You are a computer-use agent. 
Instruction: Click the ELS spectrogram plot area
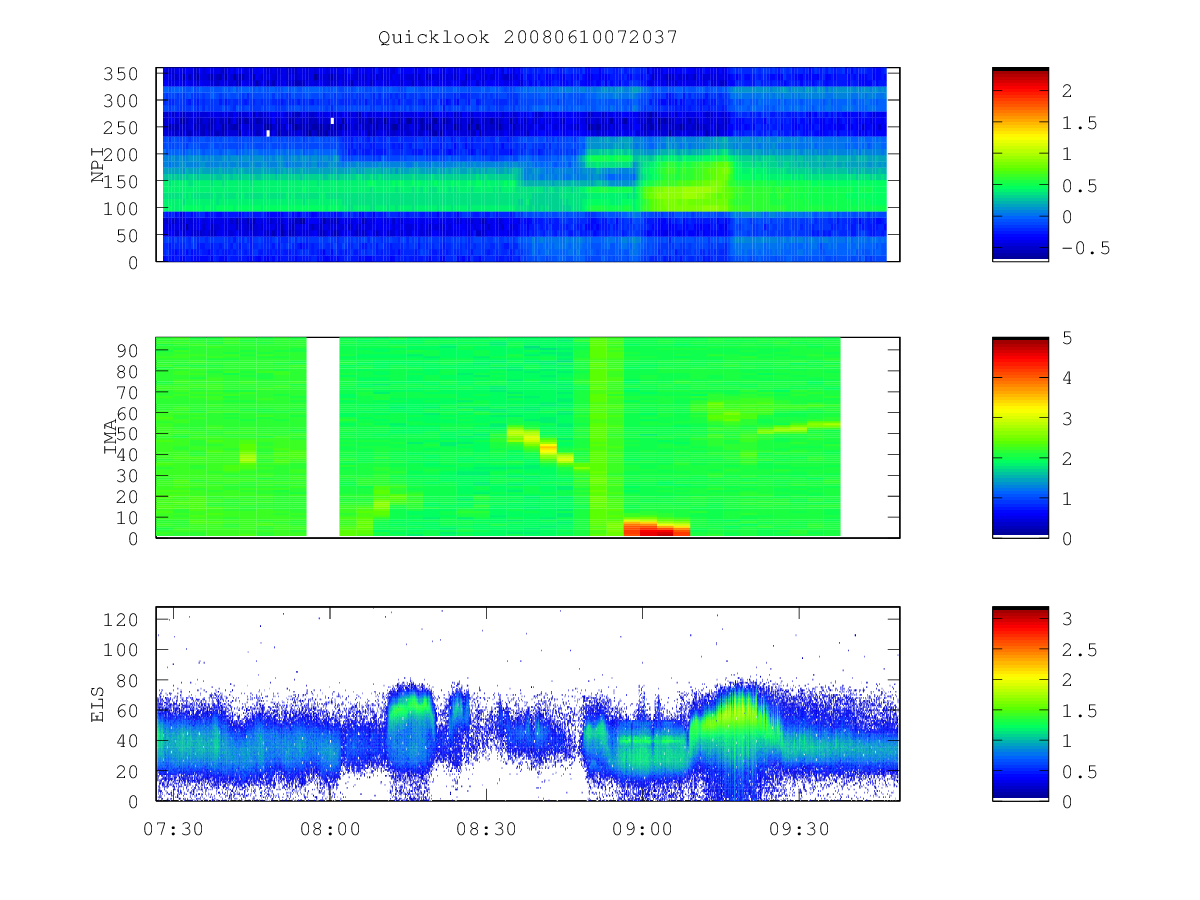[x=528, y=703]
